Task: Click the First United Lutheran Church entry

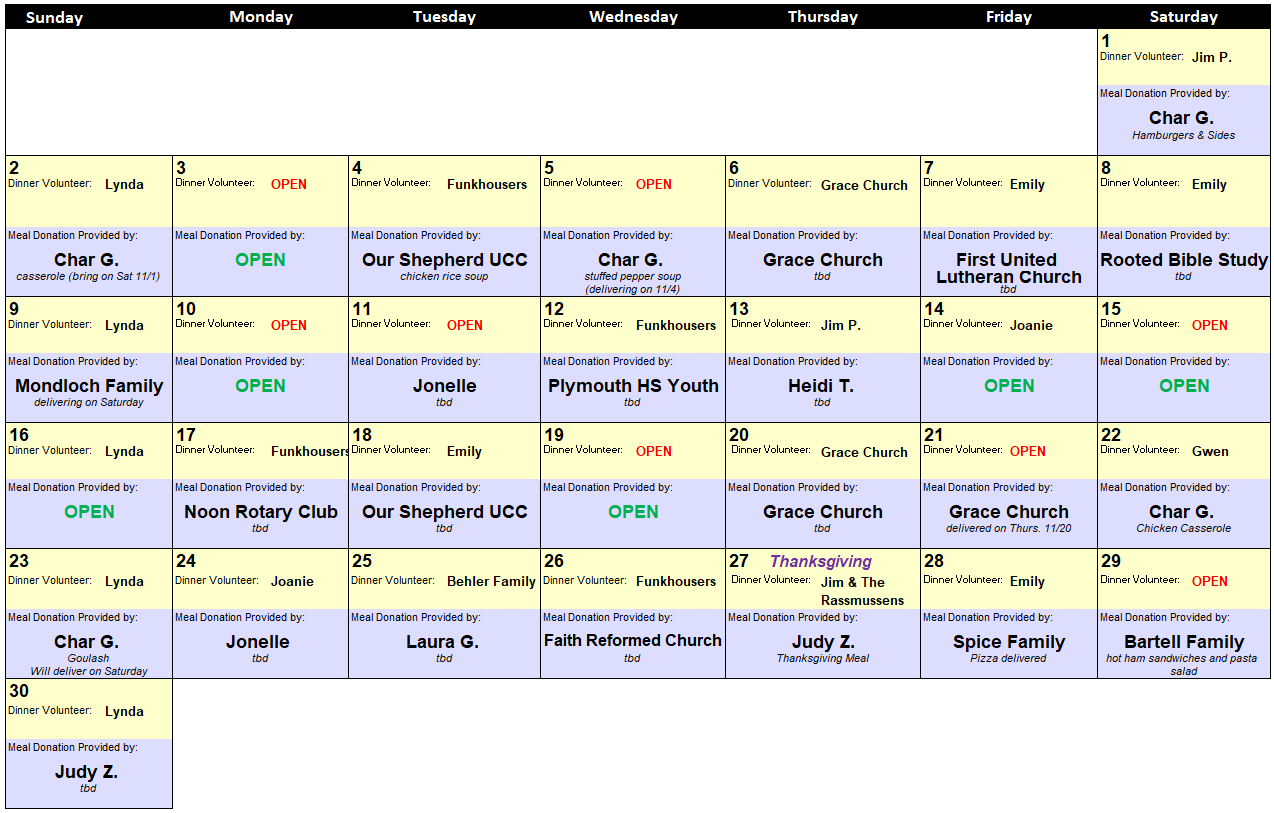Action: pyautogui.click(x=1008, y=268)
